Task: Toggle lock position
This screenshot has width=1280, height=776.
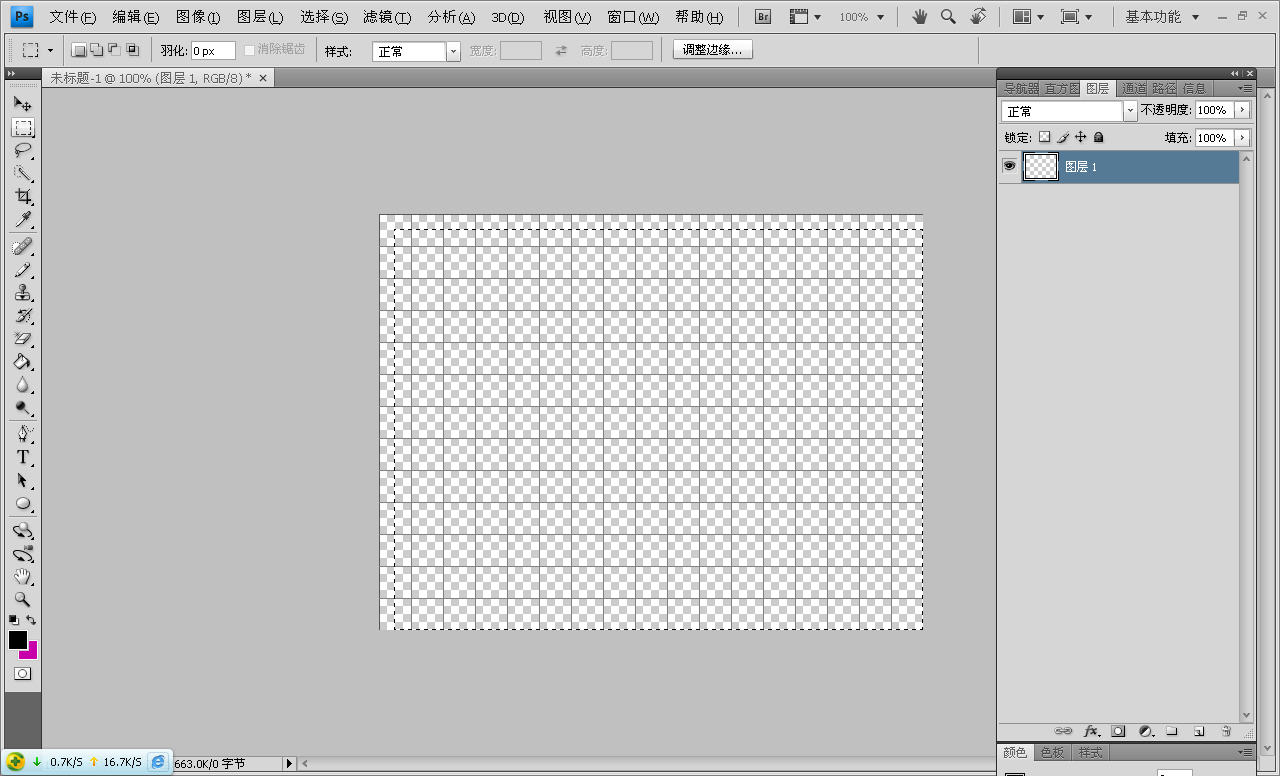Action: pos(1080,137)
